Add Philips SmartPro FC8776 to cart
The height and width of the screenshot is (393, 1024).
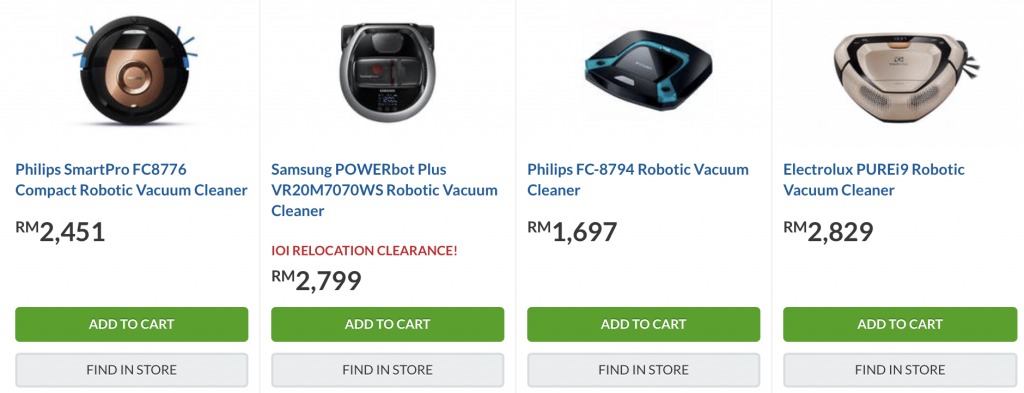pos(132,324)
